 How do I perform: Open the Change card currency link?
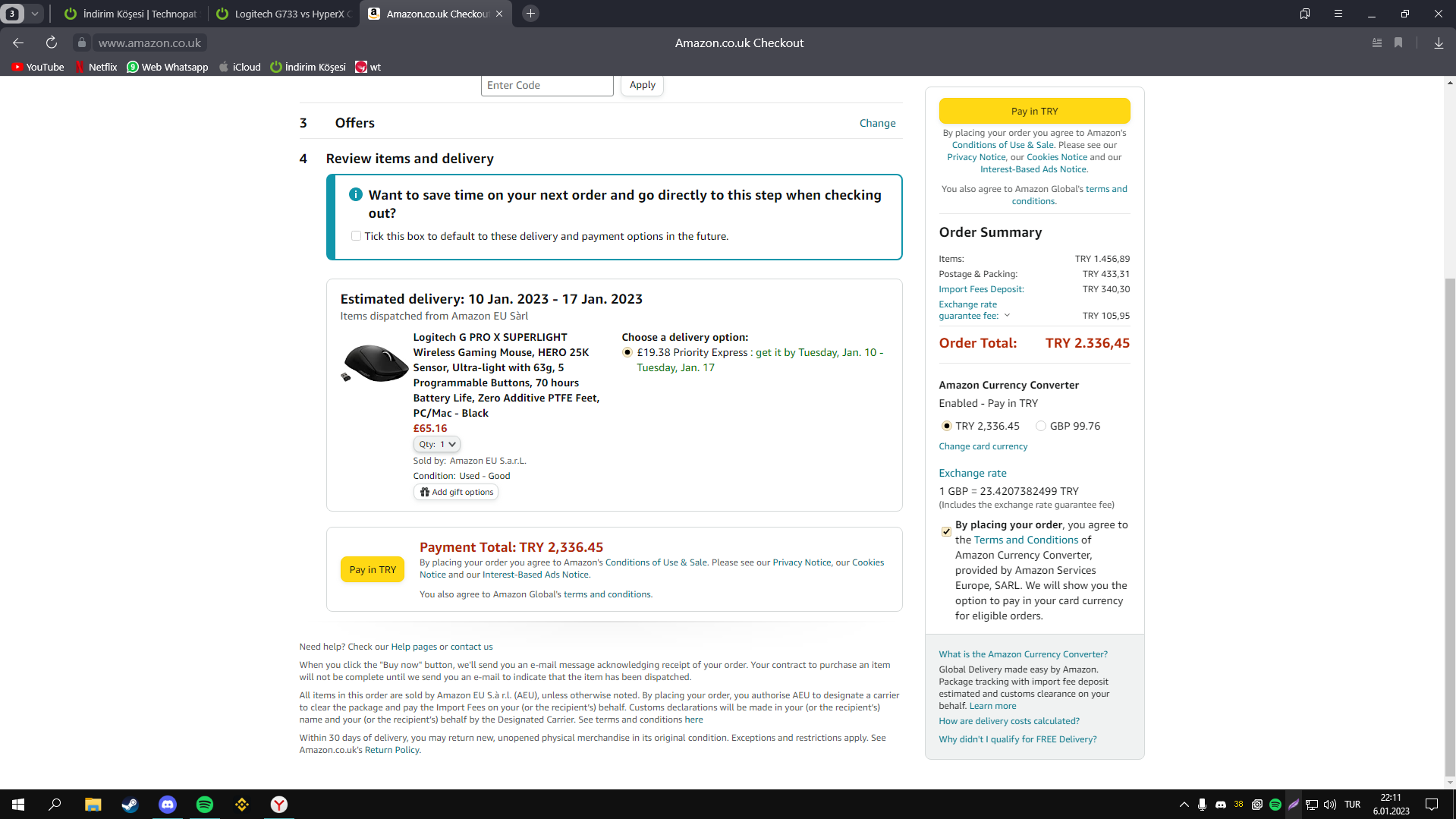pos(983,446)
